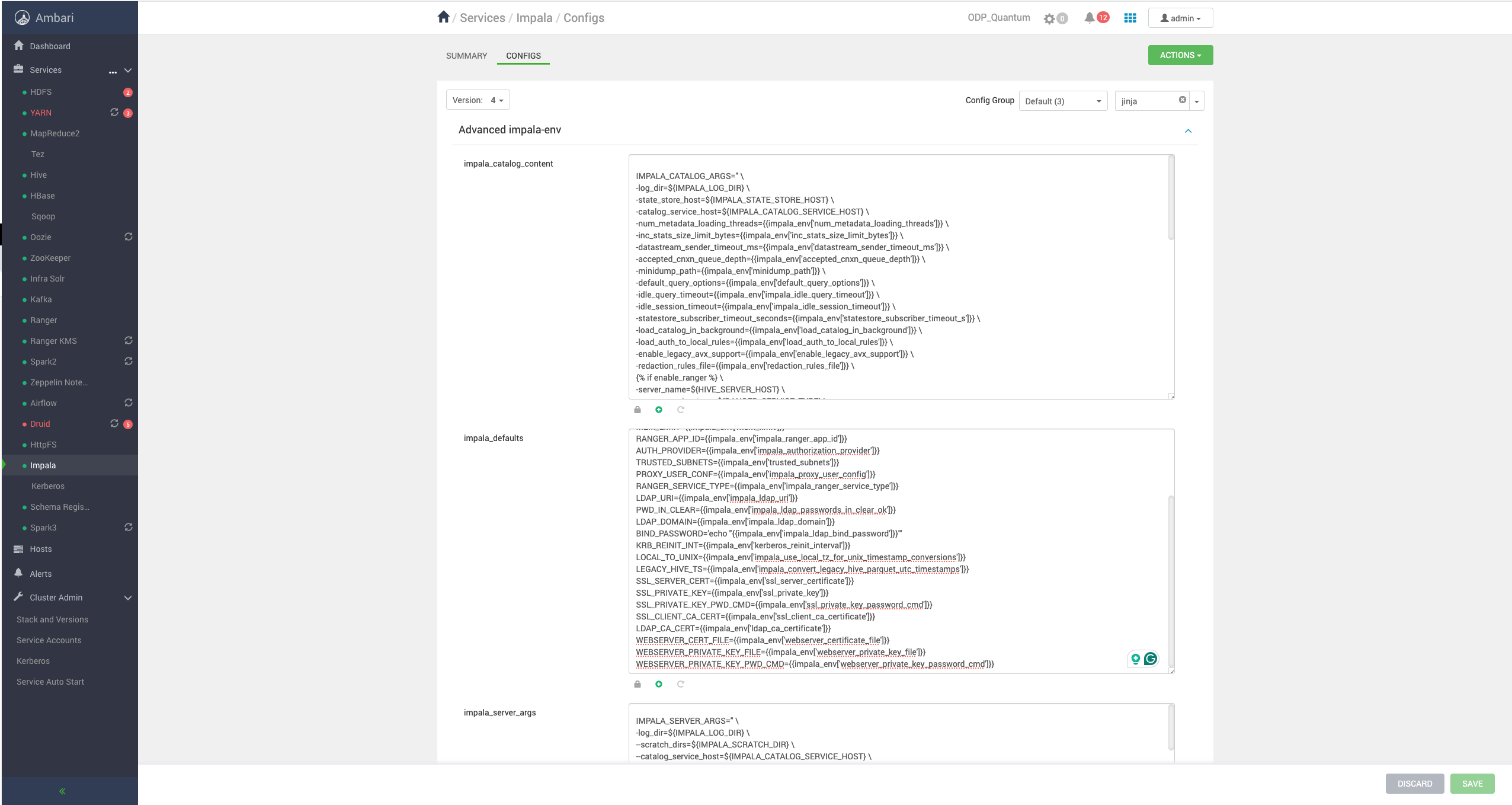Open the Version 4 dropdown
The width and height of the screenshot is (1512, 805).
pos(478,100)
